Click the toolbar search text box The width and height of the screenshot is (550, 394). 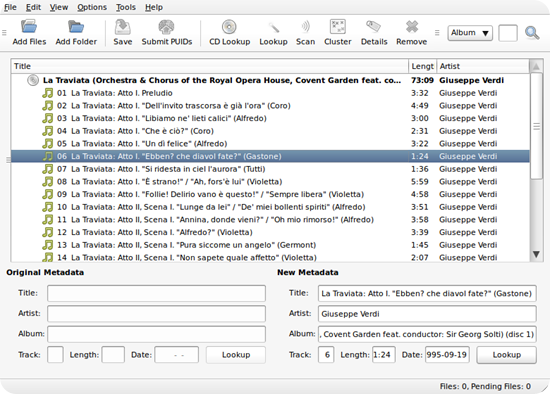(x=508, y=33)
